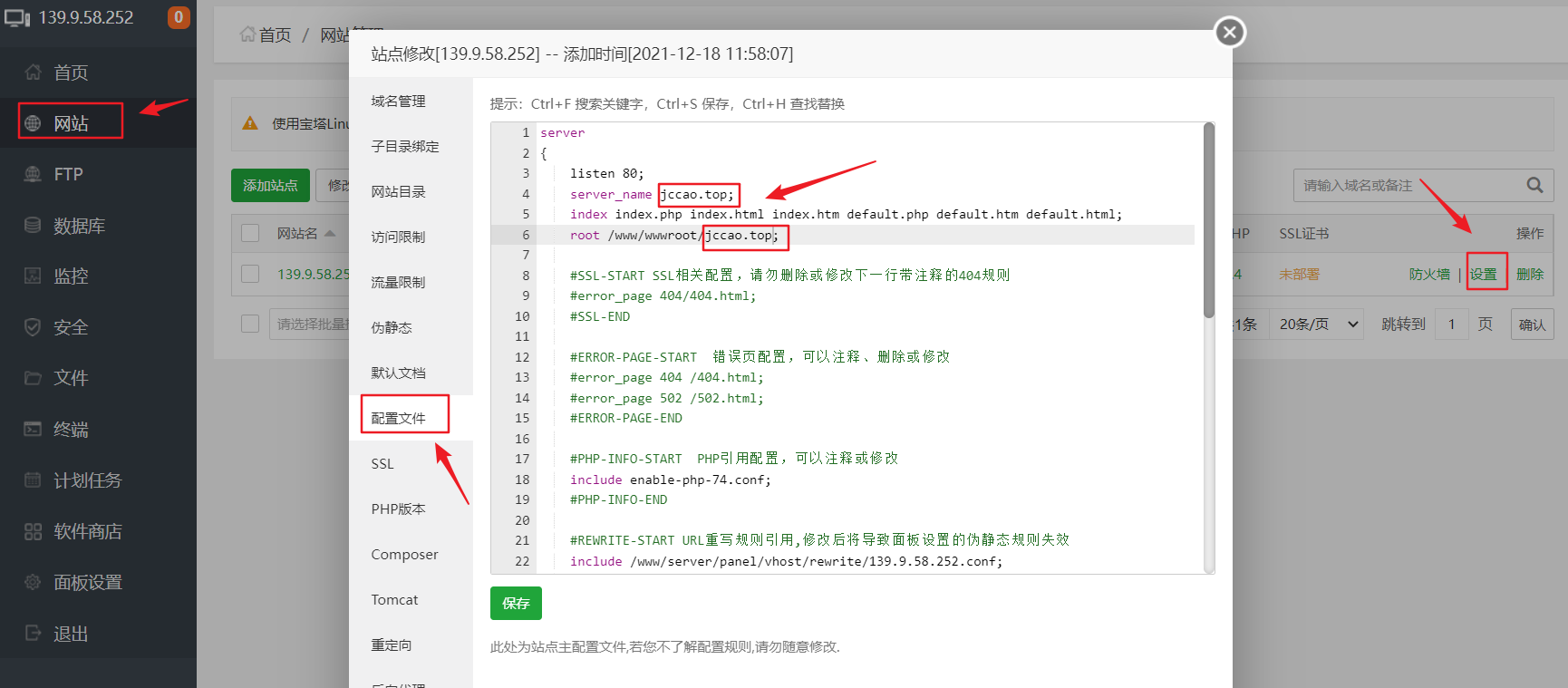Click the include enable-php-74.conf line

pyautogui.click(x=671, y=480)
